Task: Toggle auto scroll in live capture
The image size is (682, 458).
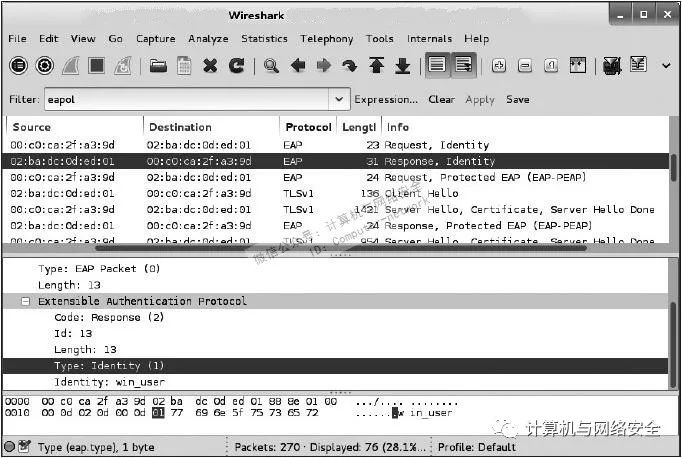Action: pos(464,65)
